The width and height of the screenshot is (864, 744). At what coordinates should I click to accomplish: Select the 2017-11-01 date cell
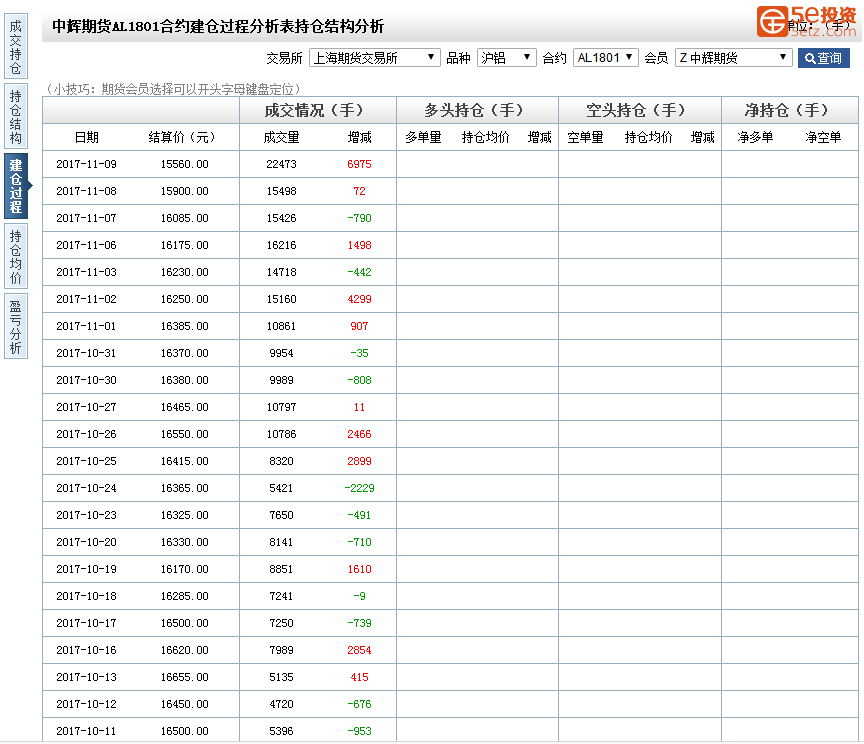click(x=87, y=326)
